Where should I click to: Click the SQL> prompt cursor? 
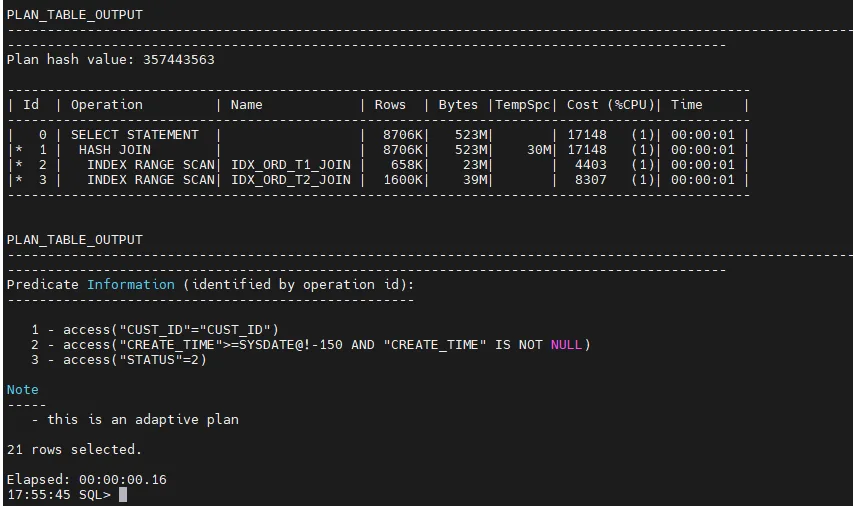[x=123, y=495]
